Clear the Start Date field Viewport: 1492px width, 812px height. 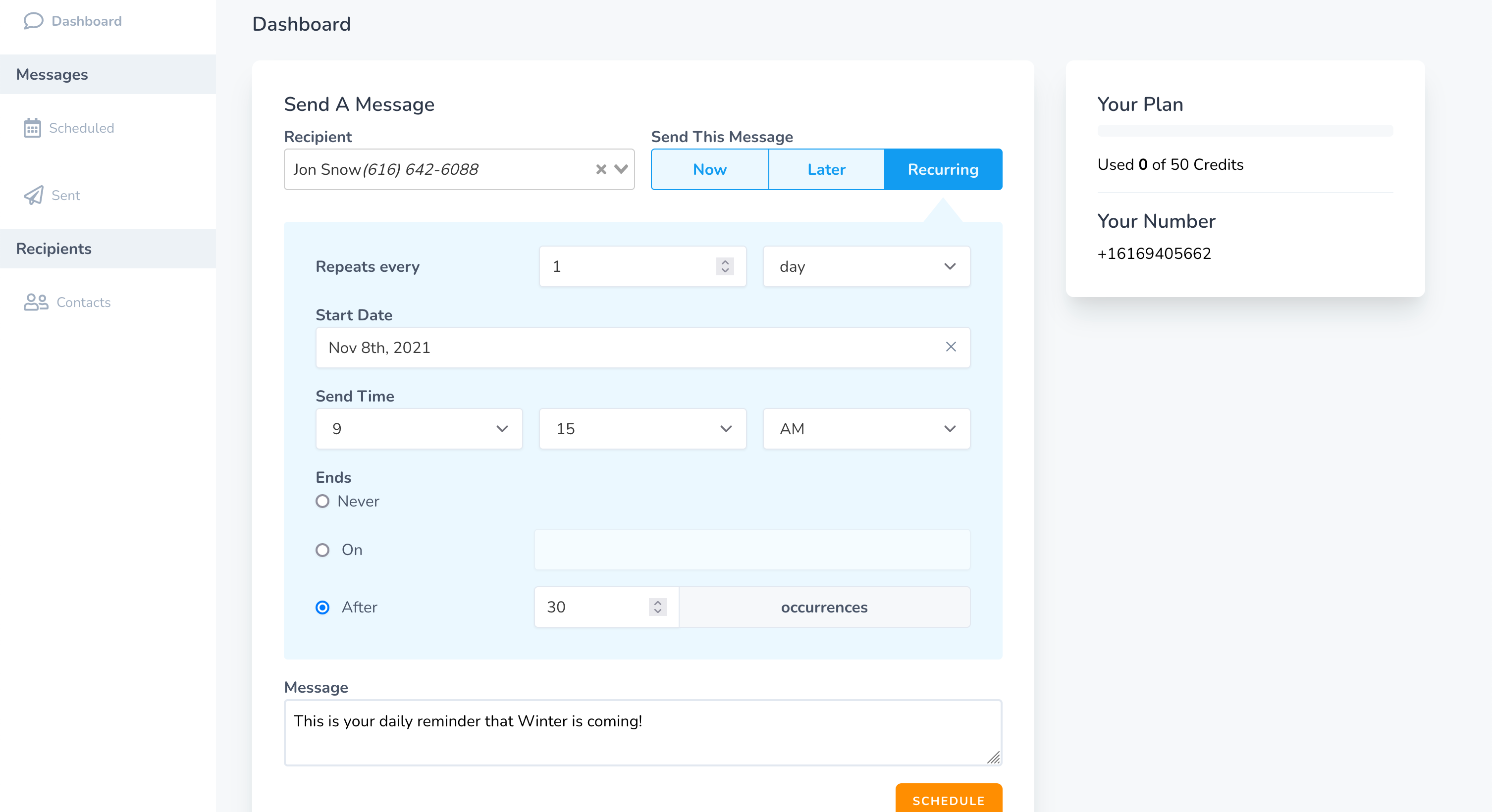(x=951, y=347)
